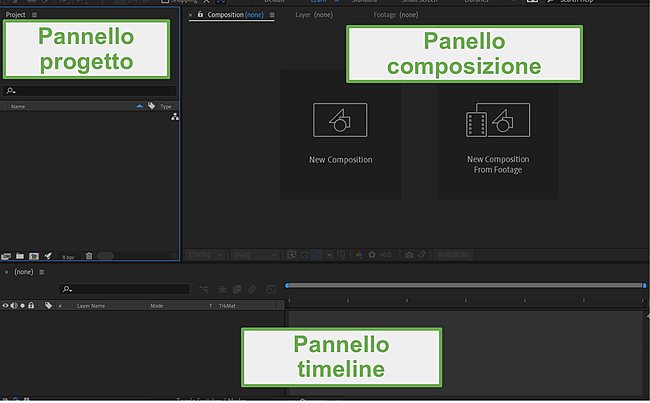Click the 0:00:00:00 preview time

[453, 255]
